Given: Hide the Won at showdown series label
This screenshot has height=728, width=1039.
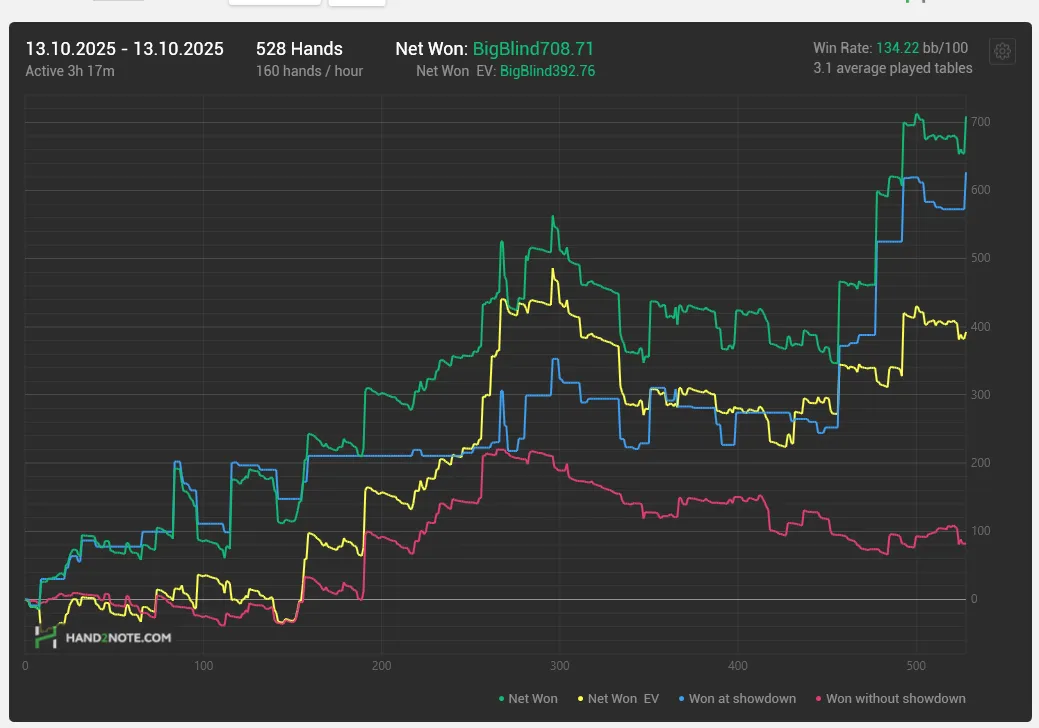Looking at the screenshot, I should coord(742,699).
